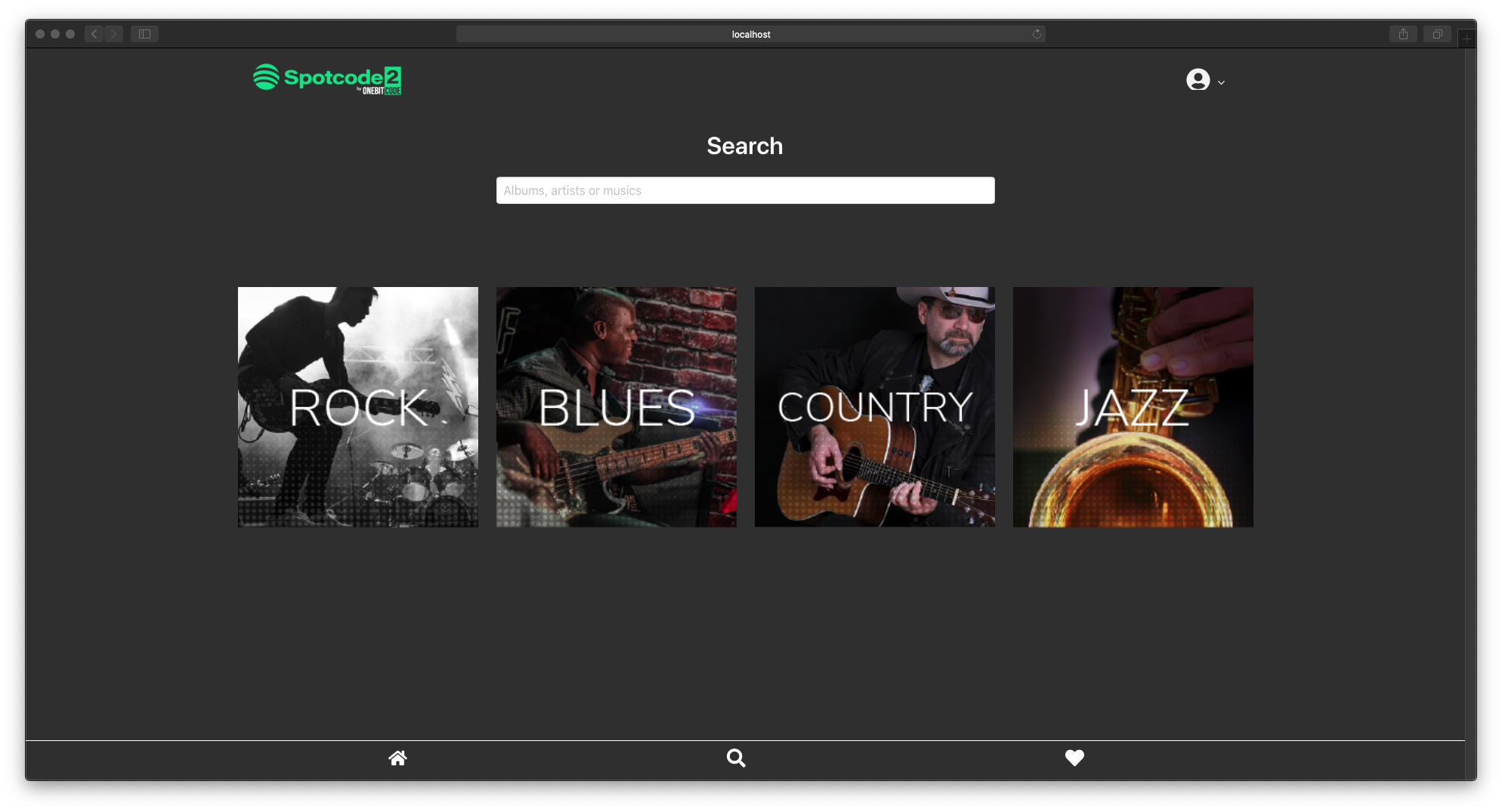Click the user account avatar icon
Viewport: 1502px width, 812px height.
pyautogui.click(x=1198, y=80)
